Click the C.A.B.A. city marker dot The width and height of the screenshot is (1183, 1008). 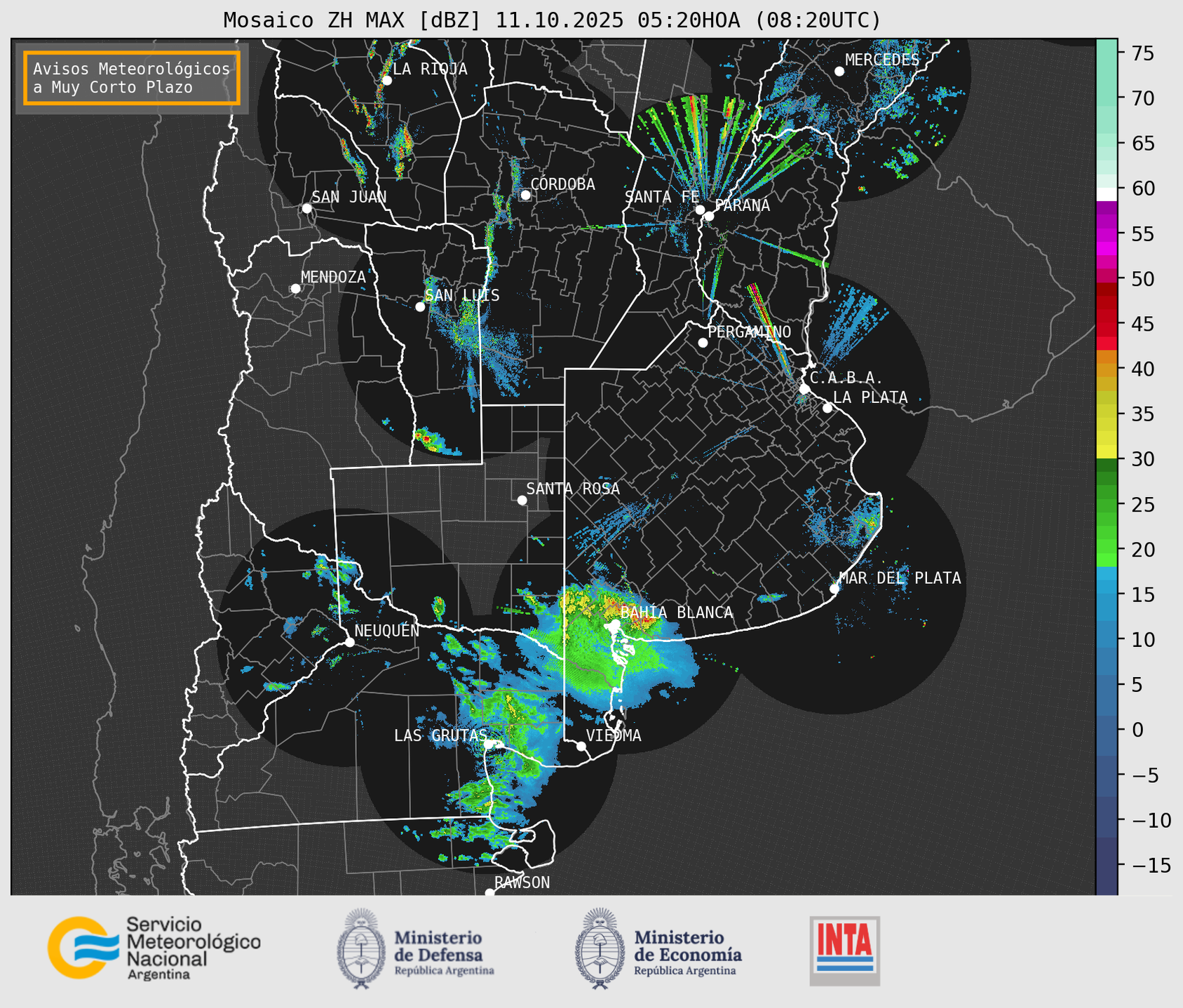[x=805, y=389]
